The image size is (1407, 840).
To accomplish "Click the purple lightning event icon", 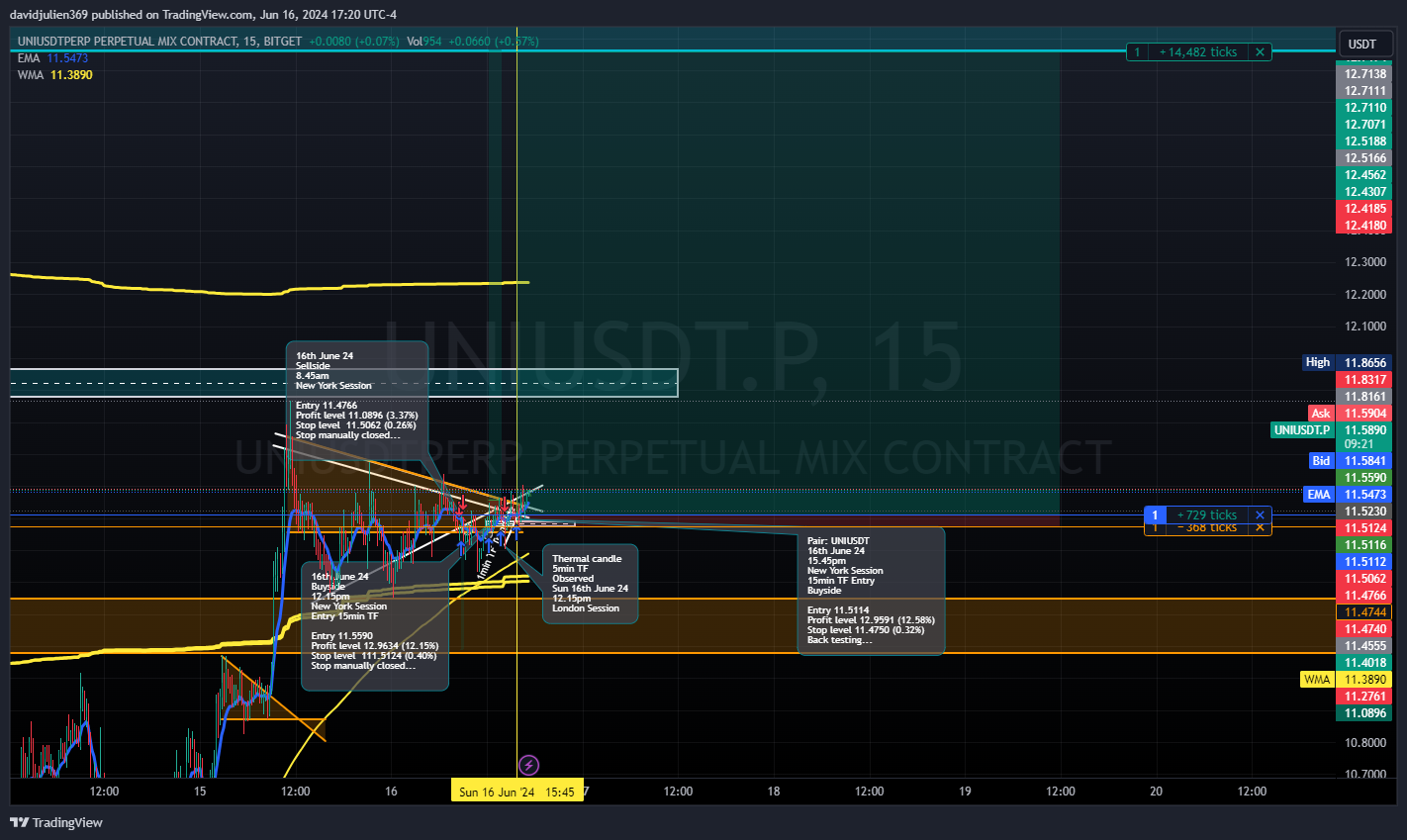I will (528, 765).
